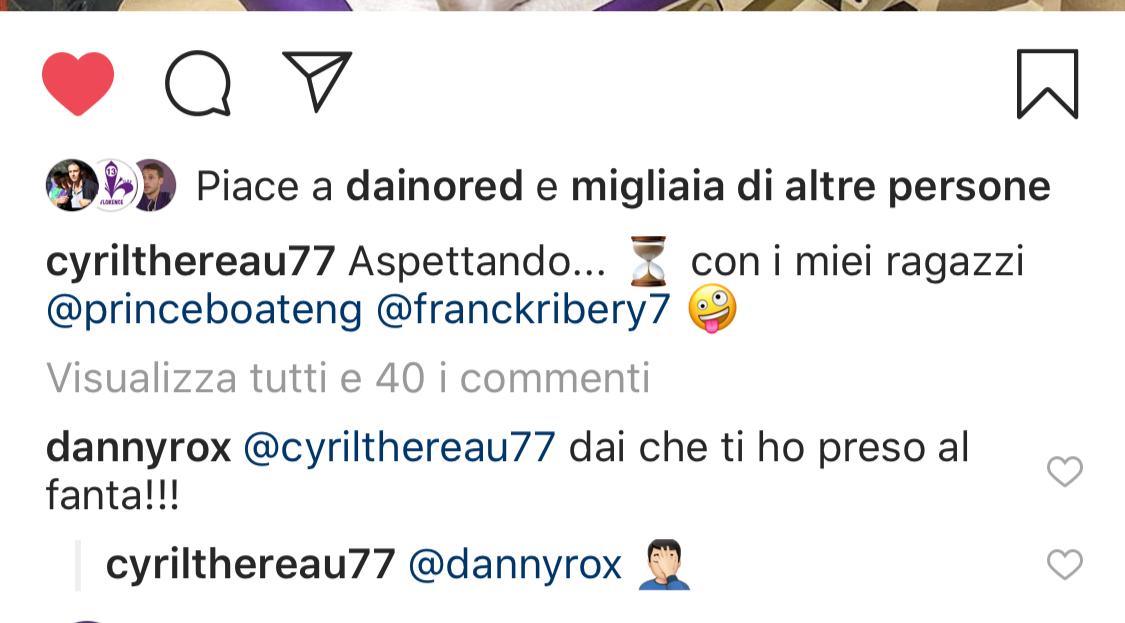Like the dannyrox comment with its heart

(1065, 472)
